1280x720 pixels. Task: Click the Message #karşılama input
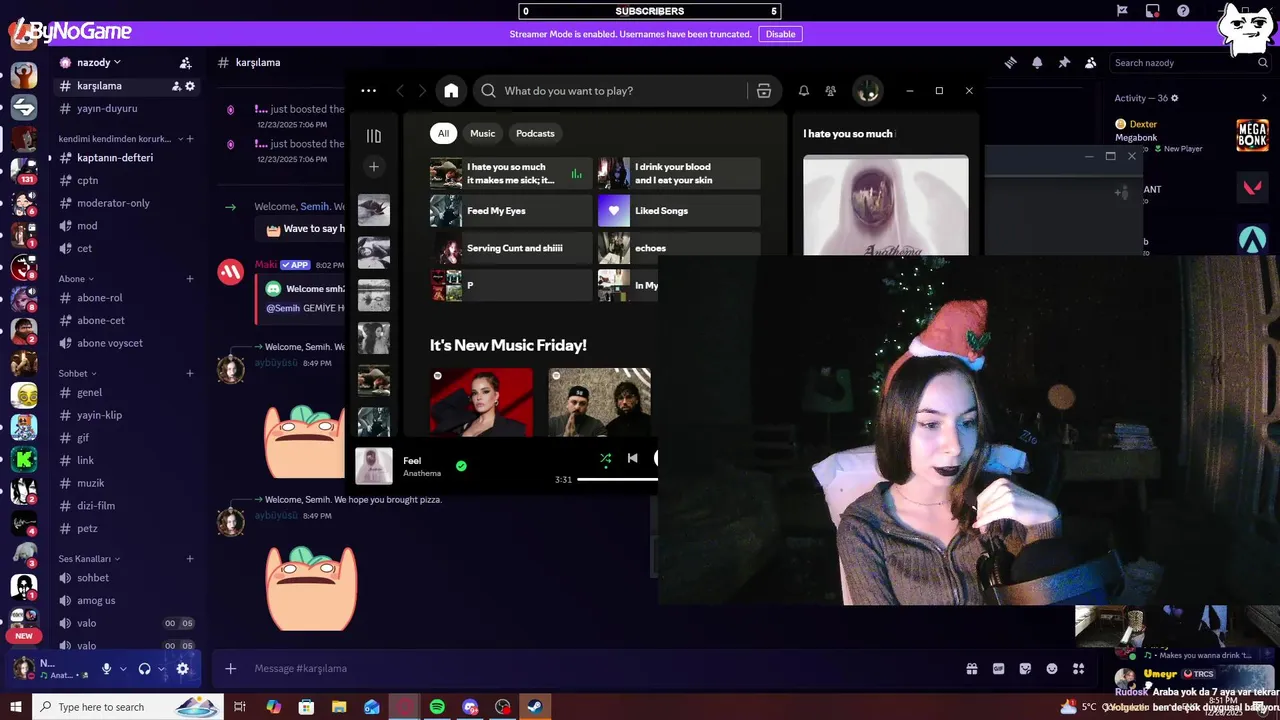point(600,668)
